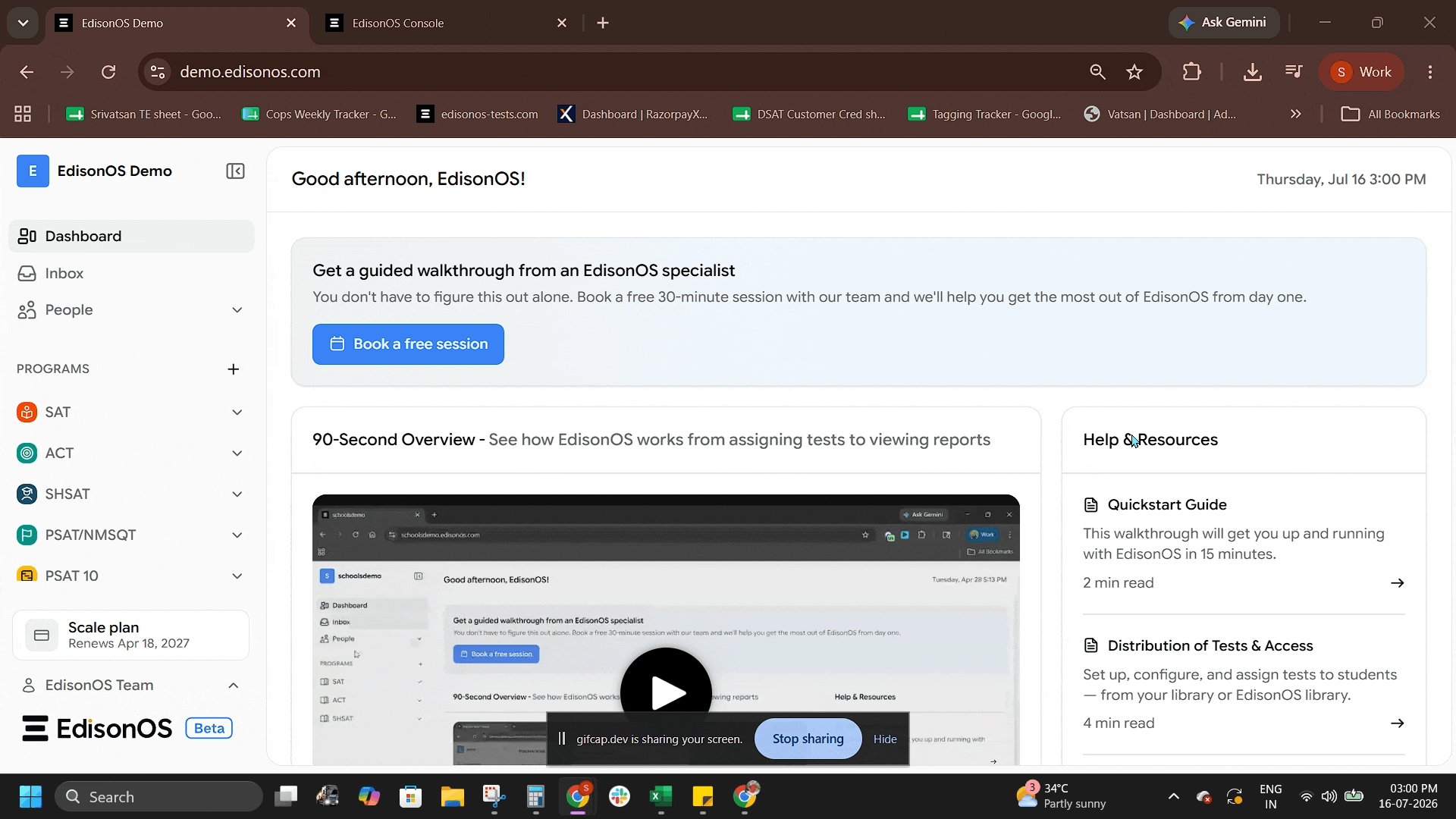The image size is (1456, 819).
Task: Click the add program plus icon
Action: click(x=234, y=369)
